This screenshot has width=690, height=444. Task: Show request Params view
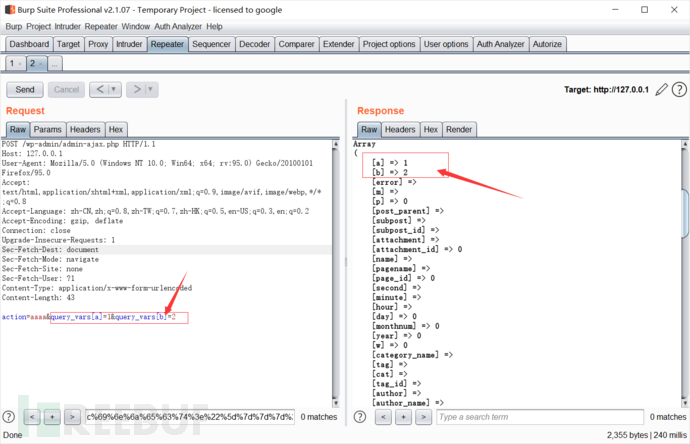tap(47, 129)
